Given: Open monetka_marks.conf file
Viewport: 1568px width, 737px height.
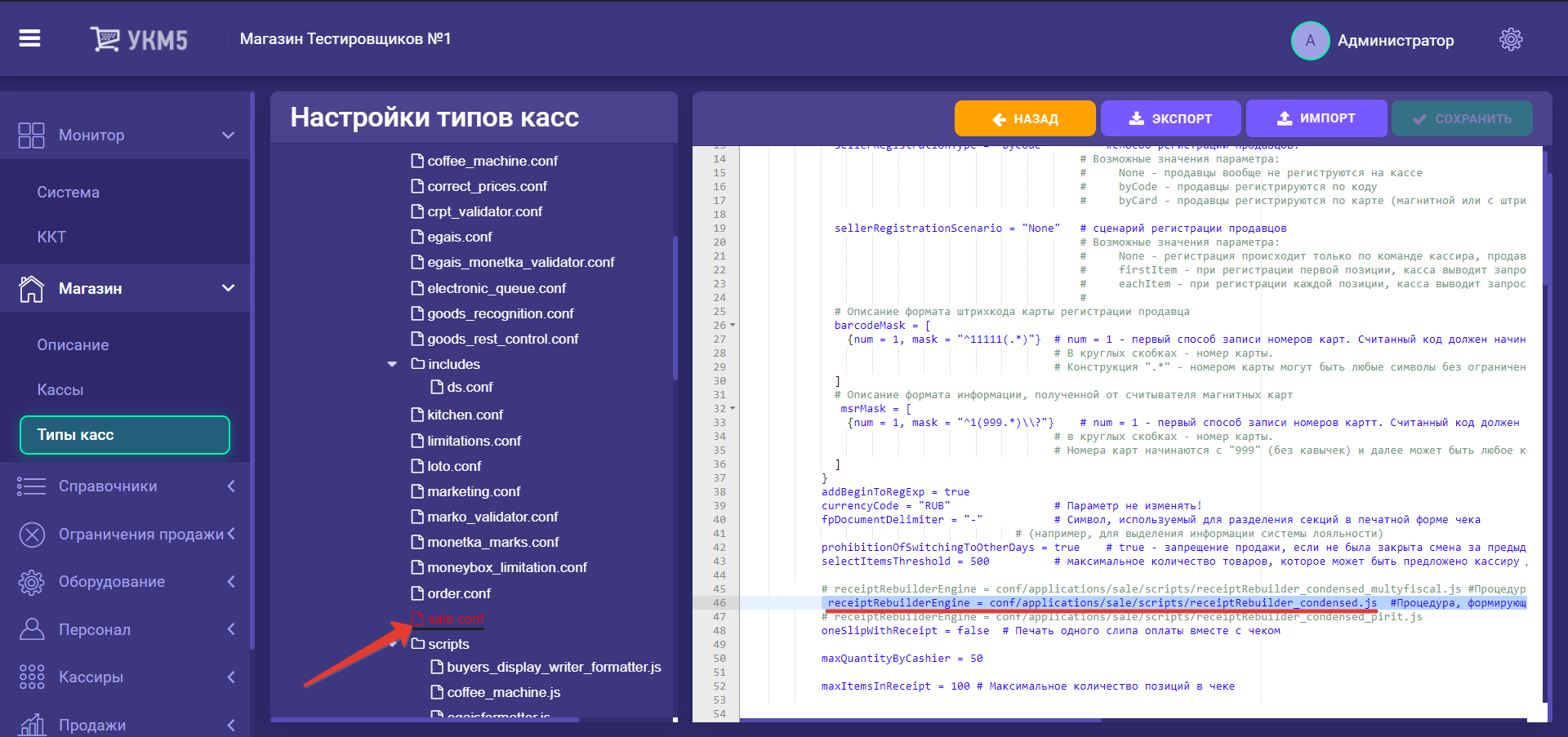Looking at the screenshot, I should (493, 542).
